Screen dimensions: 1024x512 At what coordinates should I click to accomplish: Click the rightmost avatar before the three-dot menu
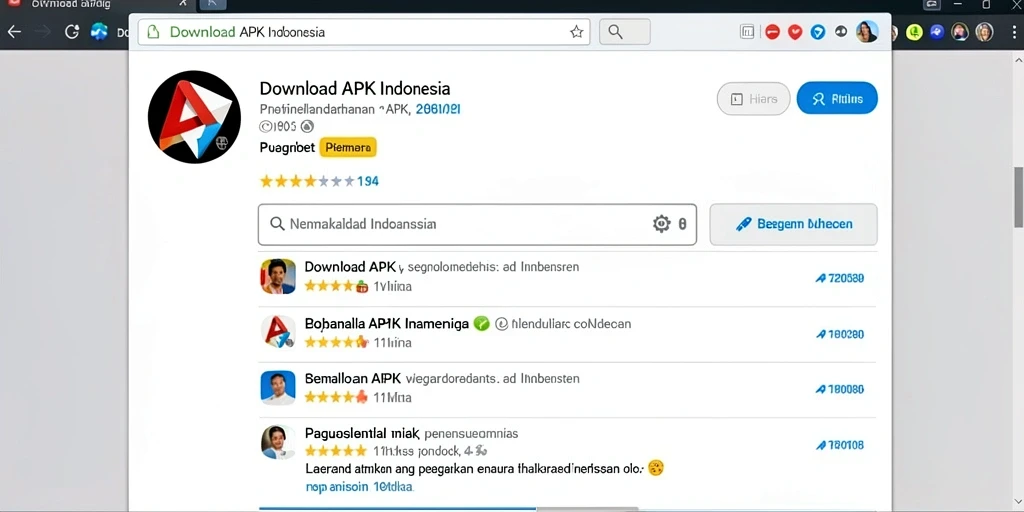[x=984, y=31]
